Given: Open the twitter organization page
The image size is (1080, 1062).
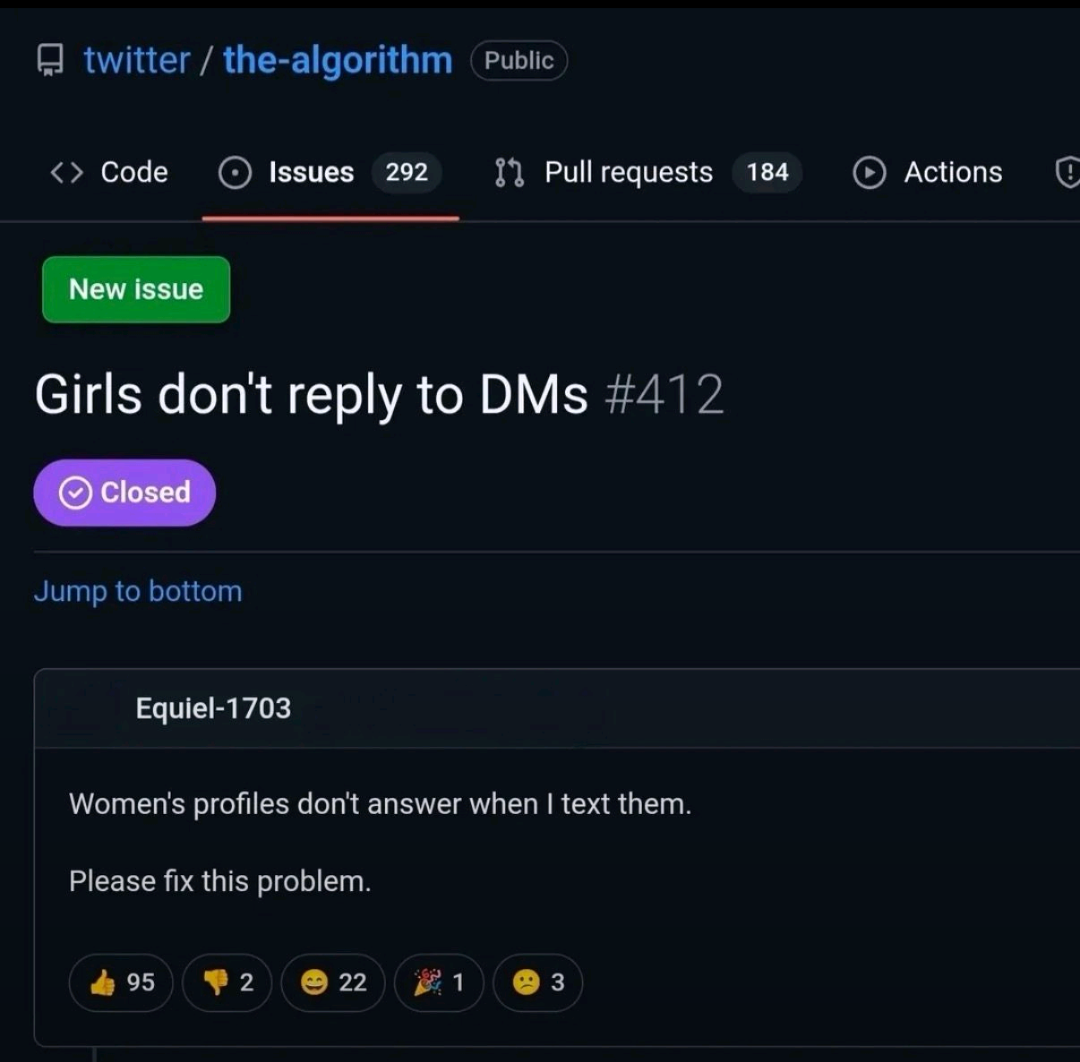Looking at the screenshot, I should point(136,60).
